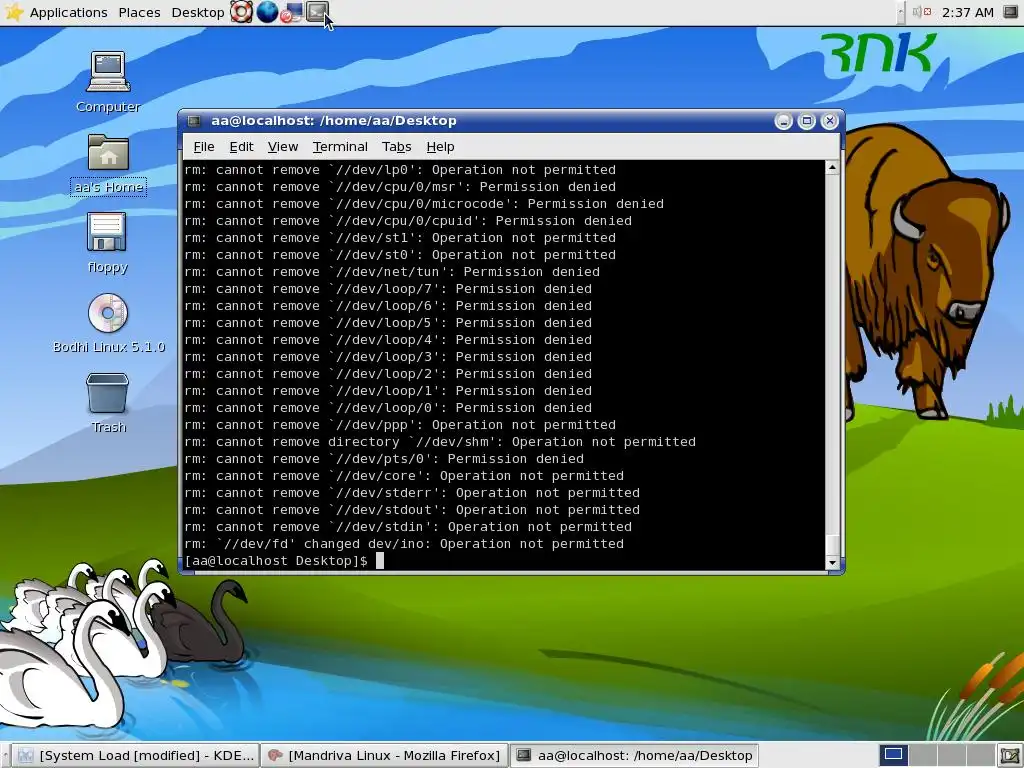Select the floppy drive desktop icon

tap(108, 243)
